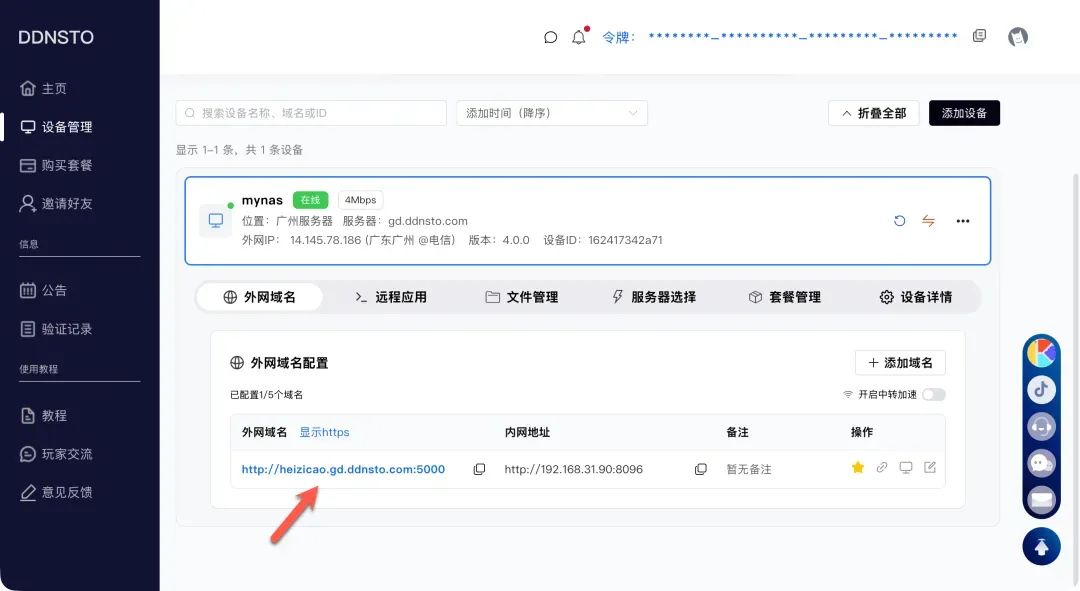The height and width of the screenshot is (591, 1080).
Task: Click the orange switch arrows icon for mynas
Action: click(x=928, y=221)
